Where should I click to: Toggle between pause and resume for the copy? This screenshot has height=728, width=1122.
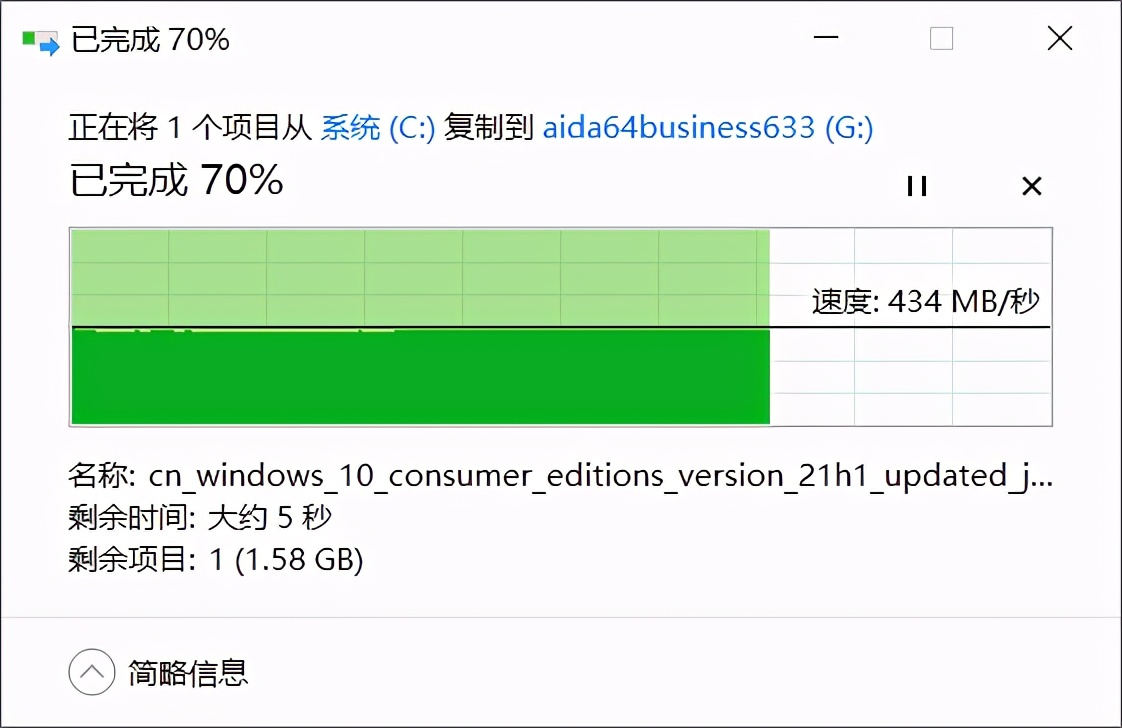(x=917, y=186)
